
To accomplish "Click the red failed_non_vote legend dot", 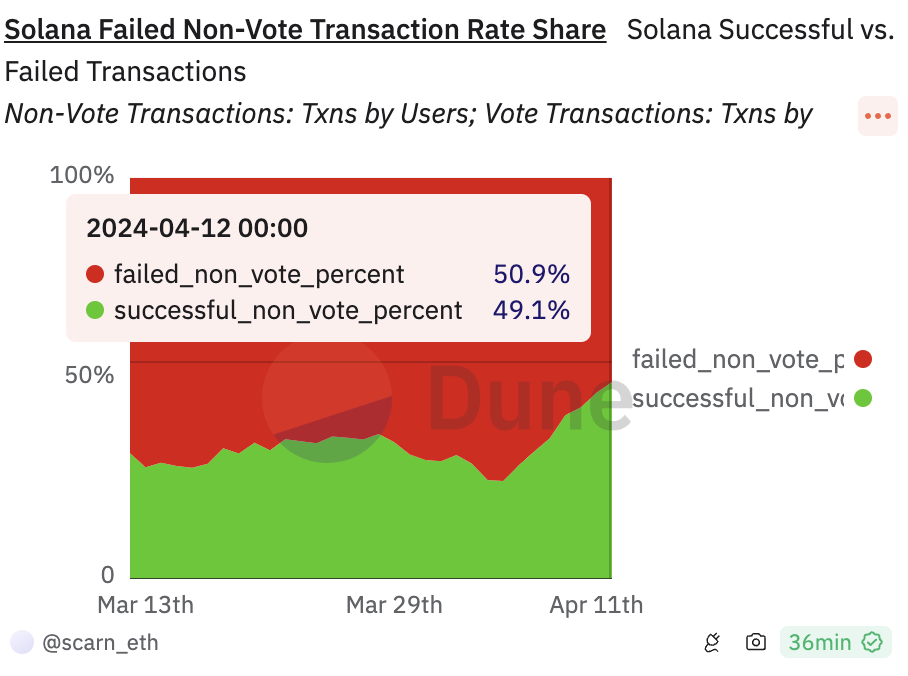I will tap(863, 359).
